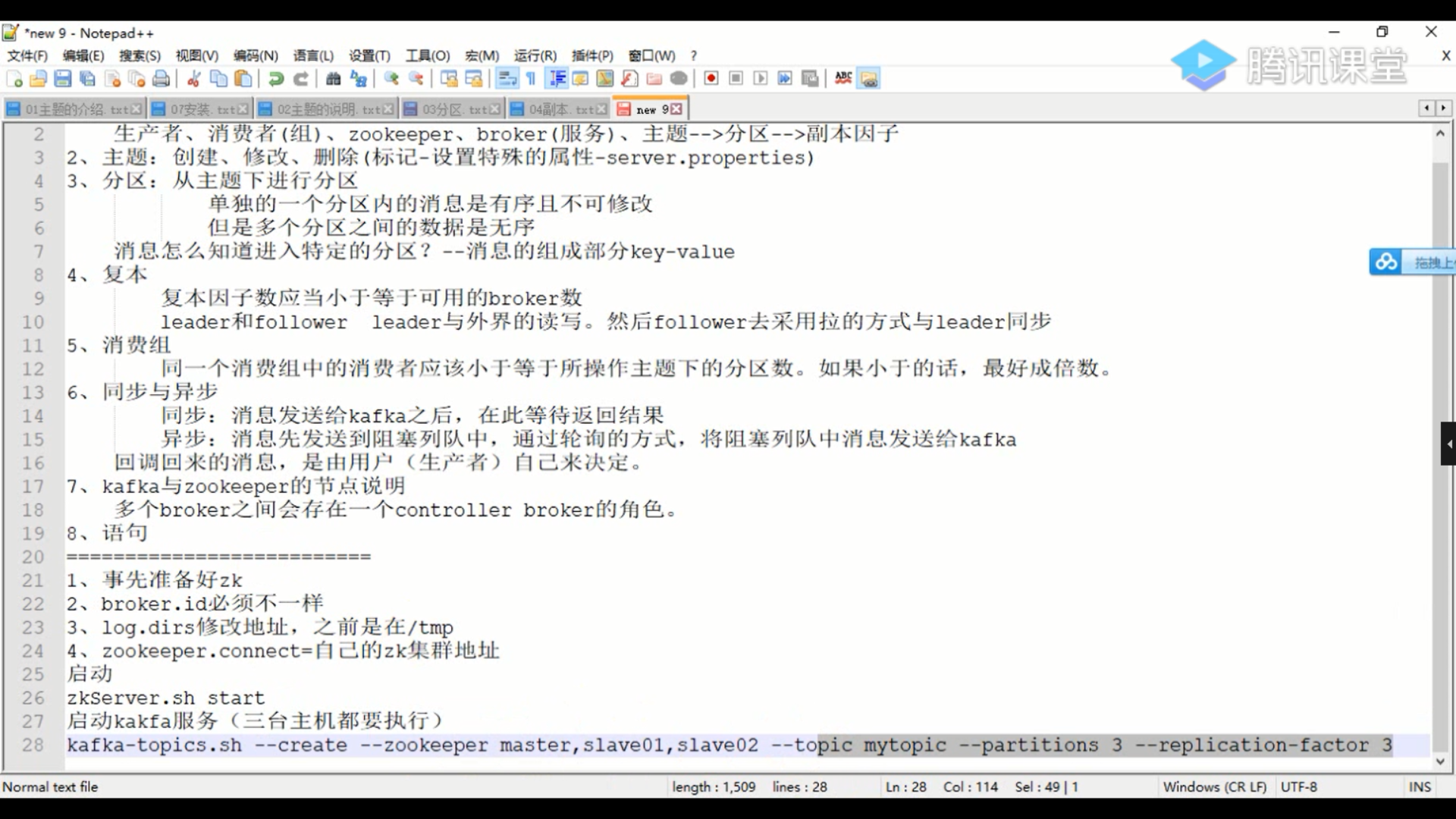The height and width of the screenshot is (819, 1456).
Task: Toggle Word Wrap toolbar button
Action: coord(507,79)
